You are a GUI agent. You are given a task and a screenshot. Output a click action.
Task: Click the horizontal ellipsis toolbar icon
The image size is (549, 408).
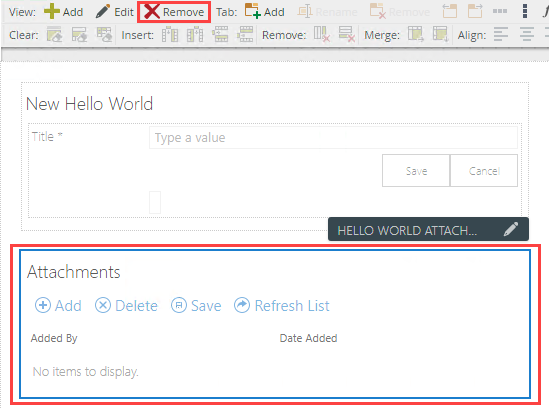(500, 11)
